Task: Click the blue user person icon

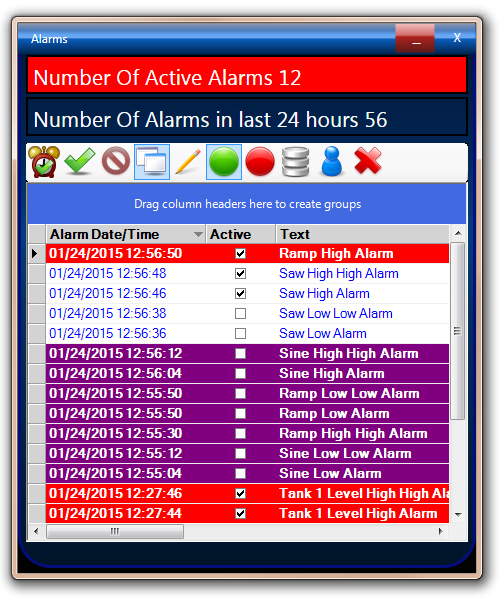Action: [x=331, y=162]
